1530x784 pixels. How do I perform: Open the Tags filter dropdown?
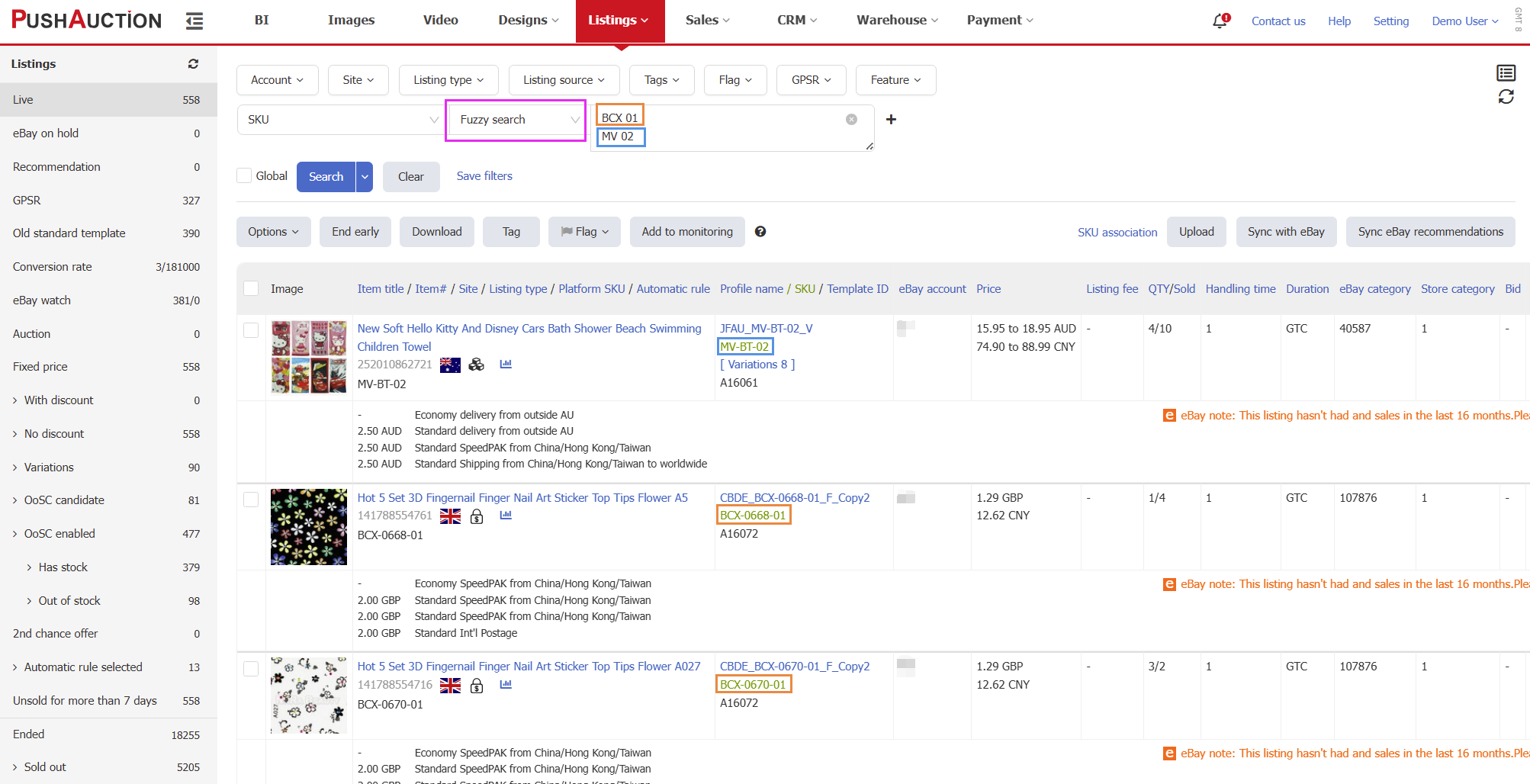click(661, 80)
